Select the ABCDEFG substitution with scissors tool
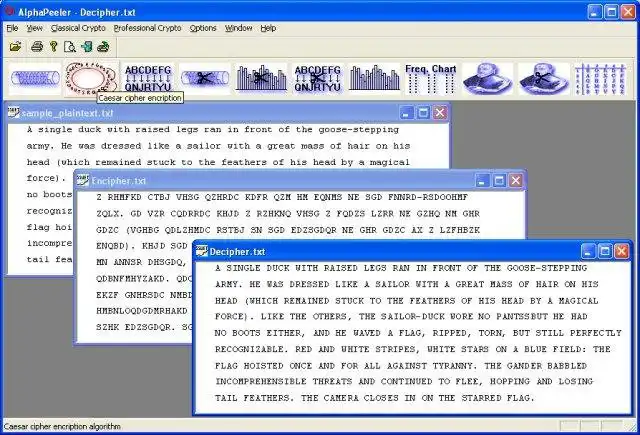The image size is (640, 435). (x=318, y=78)
